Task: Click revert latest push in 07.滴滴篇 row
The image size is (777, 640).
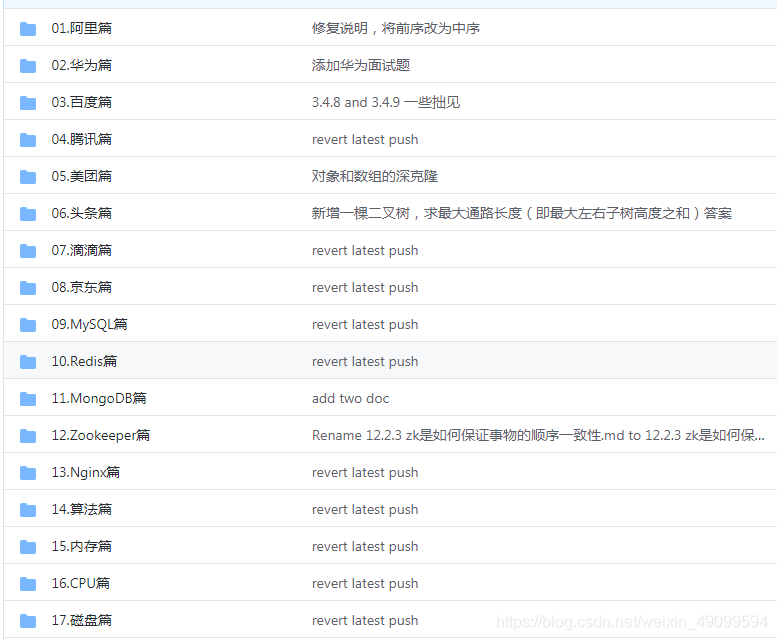Action: pyautogui.click(x=365, y=251)
